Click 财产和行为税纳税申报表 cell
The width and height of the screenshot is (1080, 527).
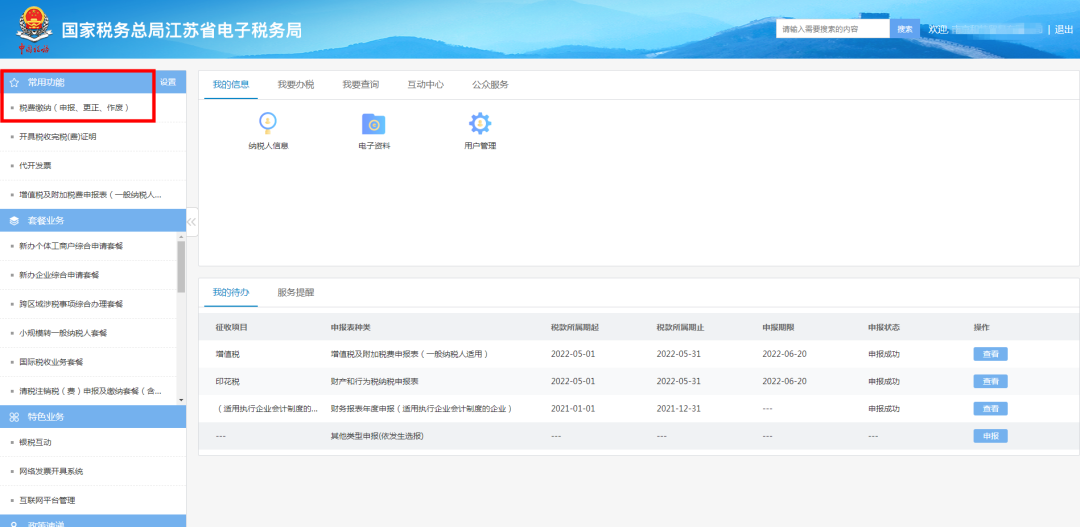tap(375, 381)
